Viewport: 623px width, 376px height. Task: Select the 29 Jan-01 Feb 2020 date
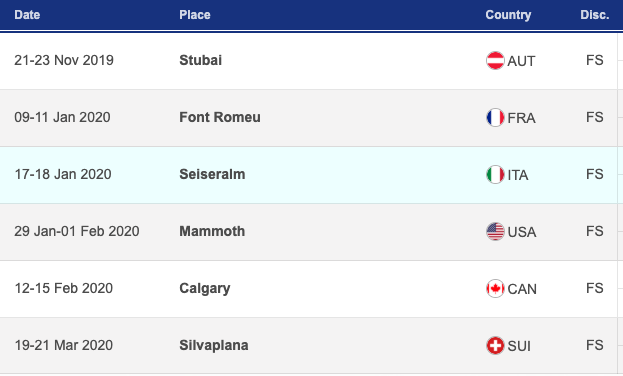[x=77, y=231]
